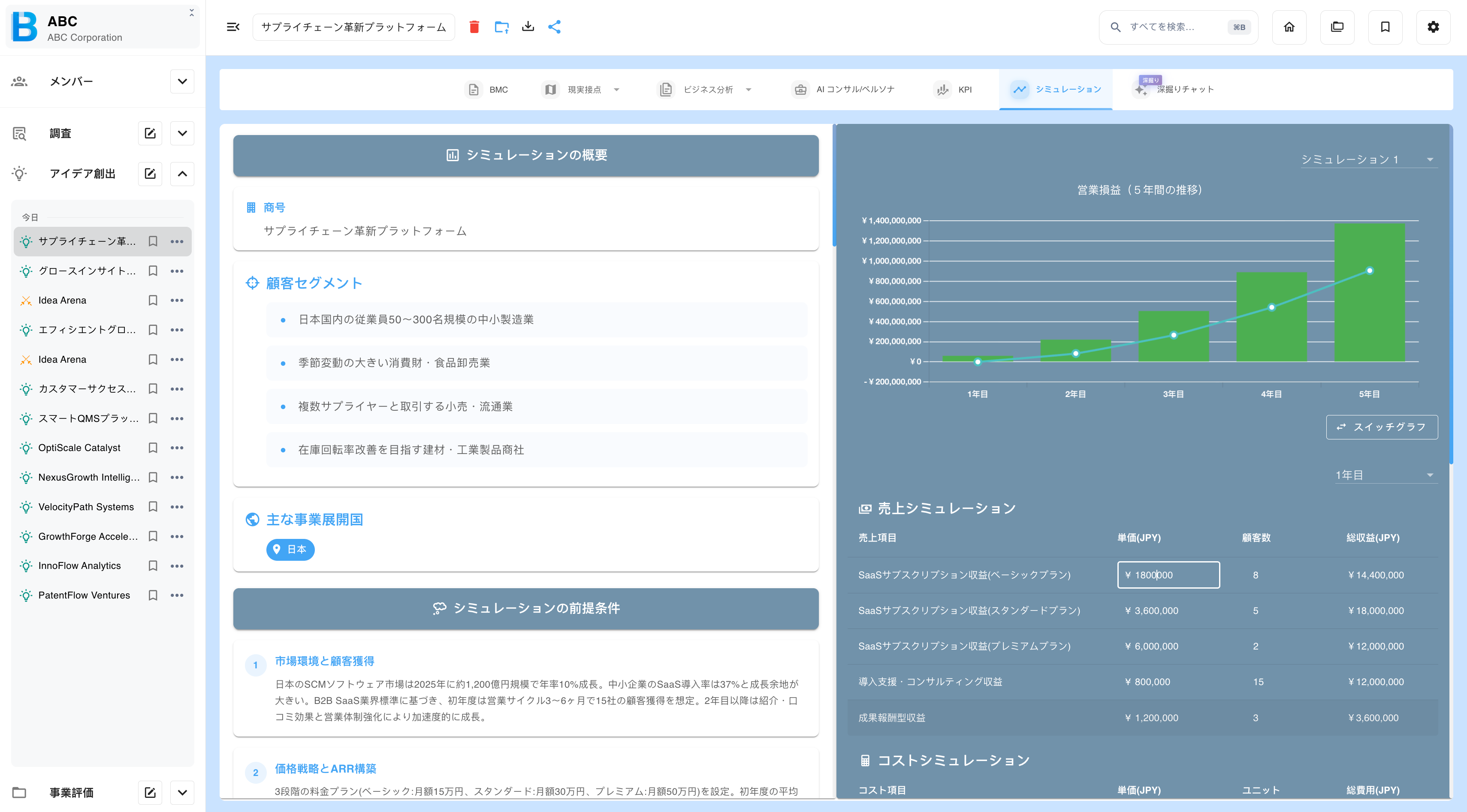
Task: Switch to the KPI tab
Action: click(x=953, y=89)
